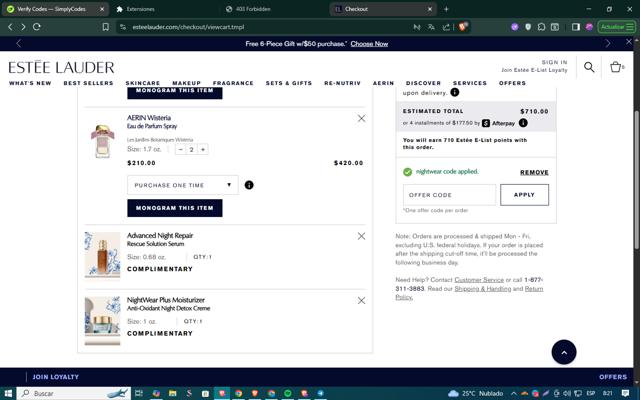The width and height of the screenshot is (640, 400).
Task: Show previous promo banner message
Action: [x=18, y=43]
